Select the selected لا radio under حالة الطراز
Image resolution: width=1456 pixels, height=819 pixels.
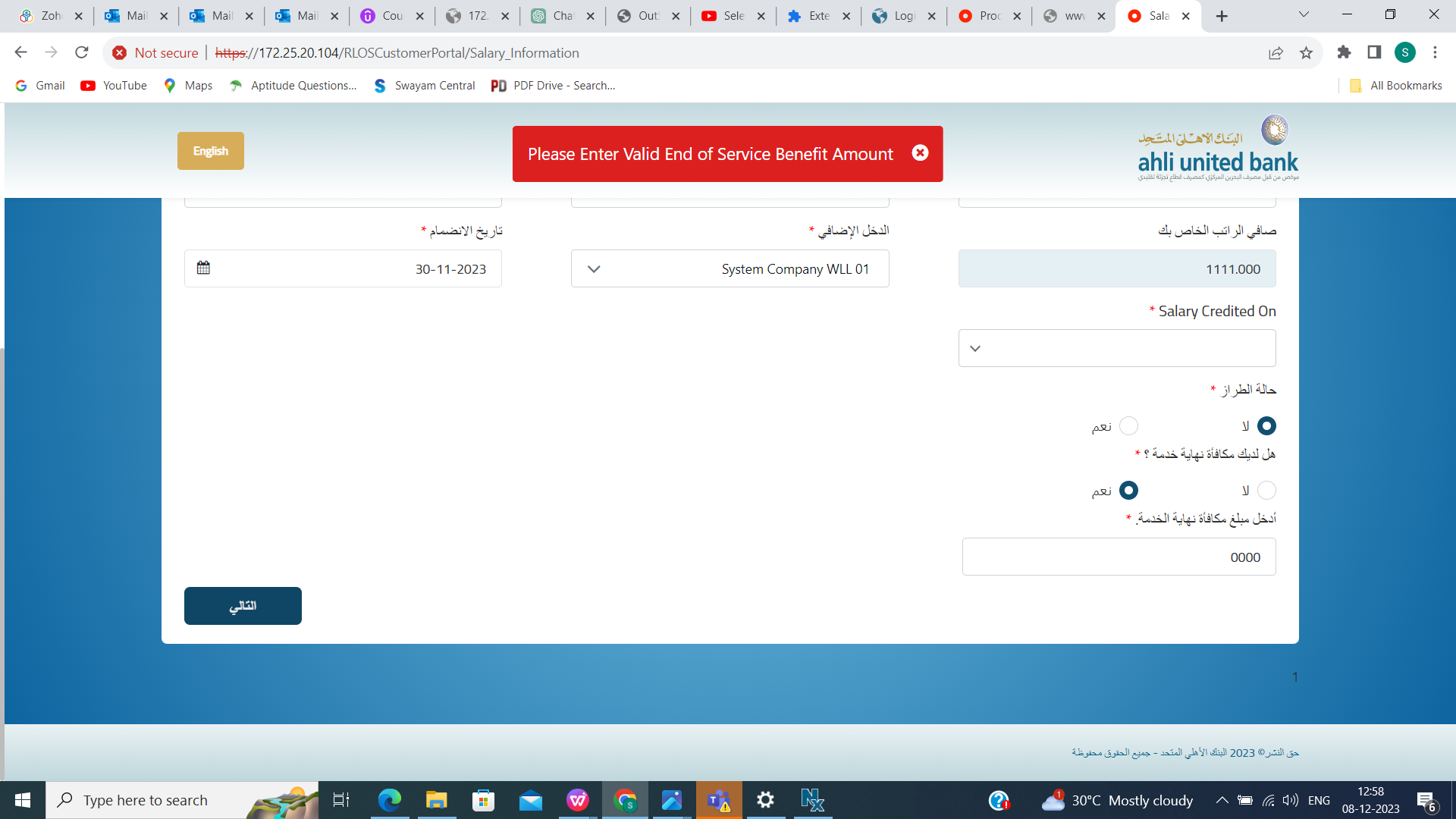click(1266, 426)
